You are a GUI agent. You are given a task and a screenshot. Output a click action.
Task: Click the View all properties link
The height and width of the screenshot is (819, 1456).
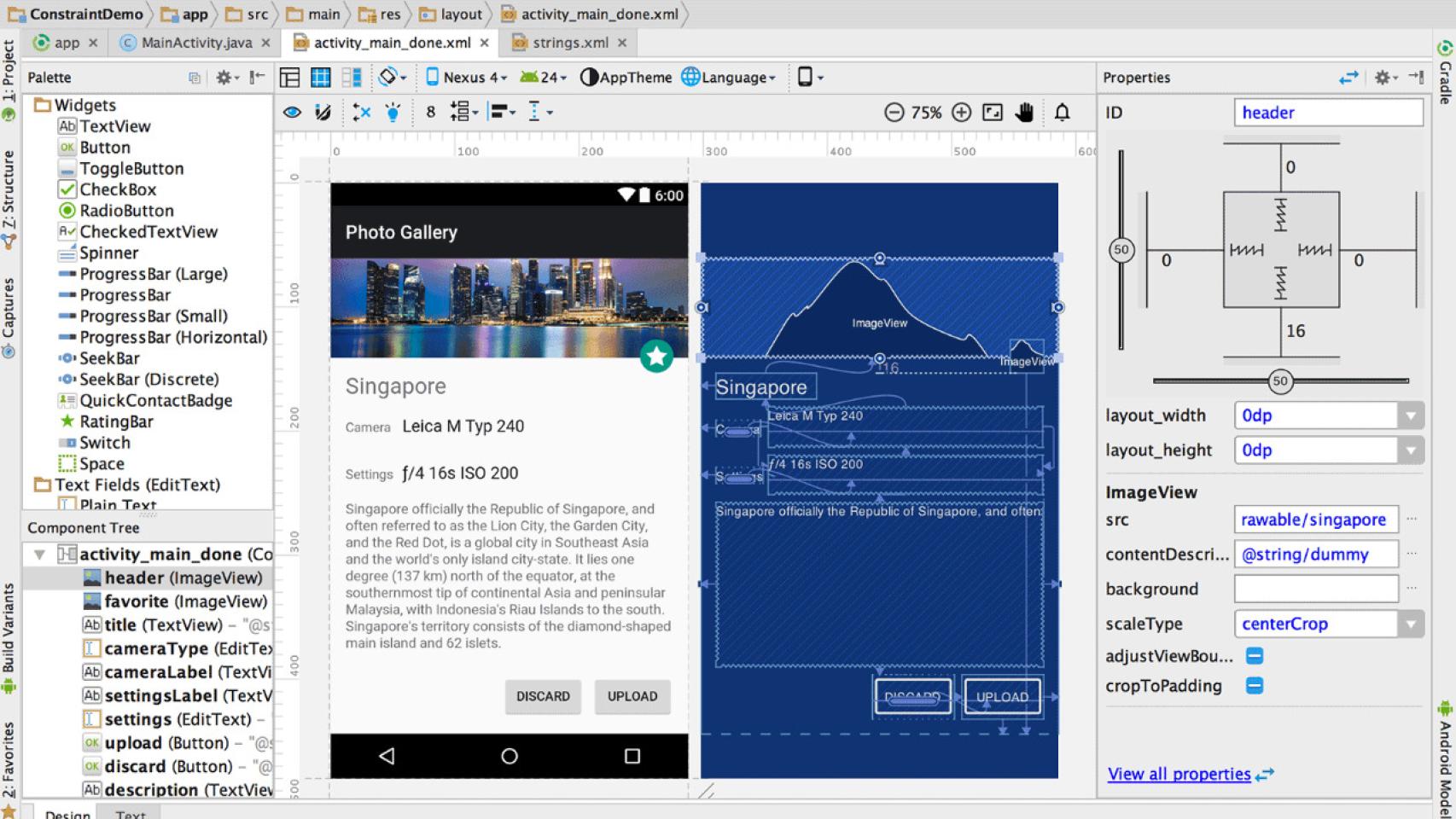[1180, 774]
